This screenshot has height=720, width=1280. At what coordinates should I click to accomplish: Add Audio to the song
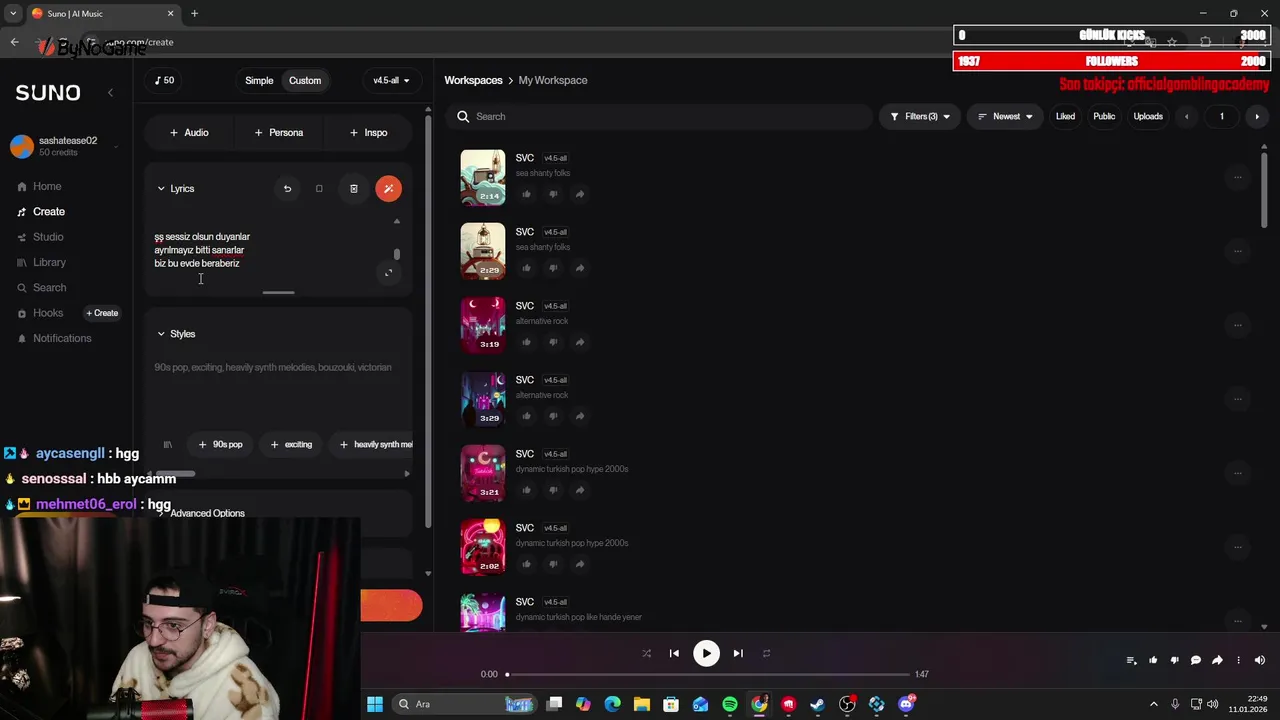(x=189, y=132)
